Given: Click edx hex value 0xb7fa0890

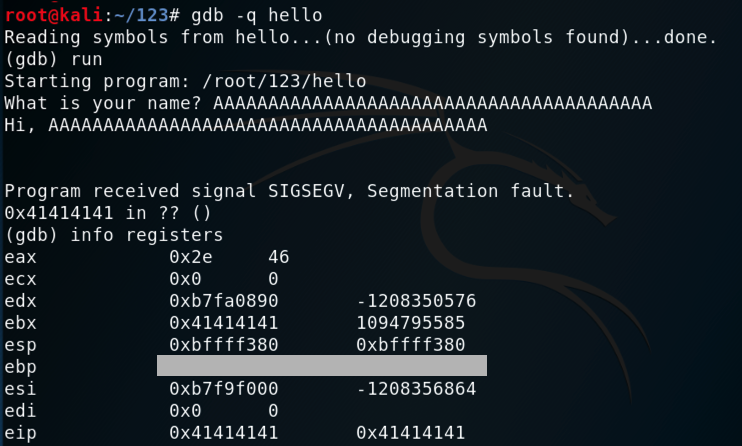Looking at the screenshot, I should [223, 301].
